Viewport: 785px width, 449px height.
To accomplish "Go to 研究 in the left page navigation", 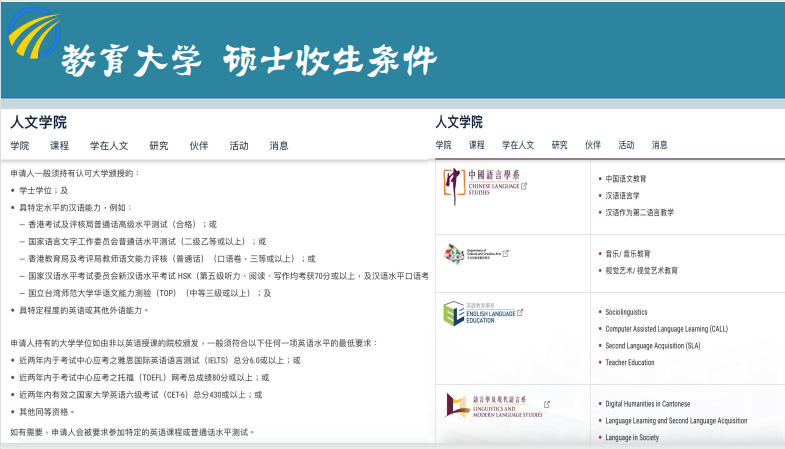I will pos(159,146).
